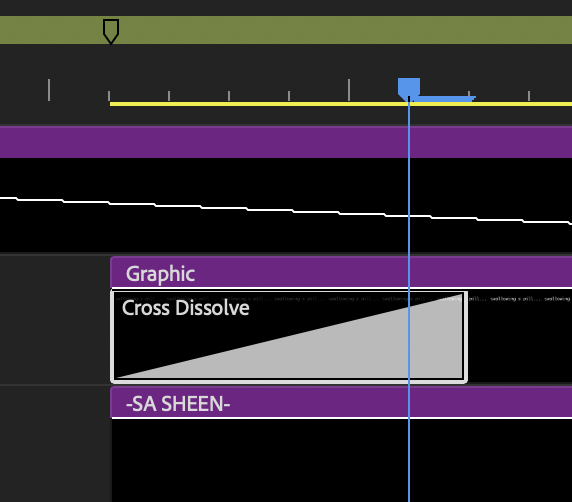Click empty track space left of Graphic clip

point(55,319)
